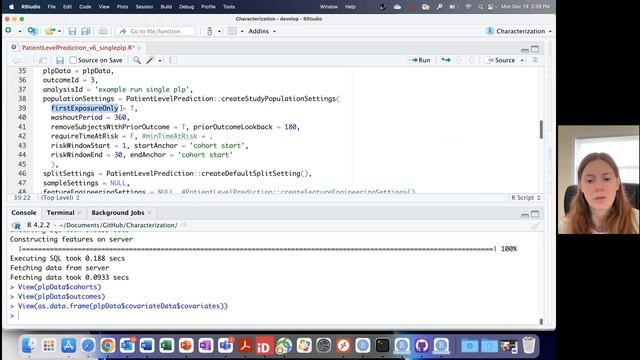
Task: Click the console working directory arrow icon
Action: click(184, 225)
